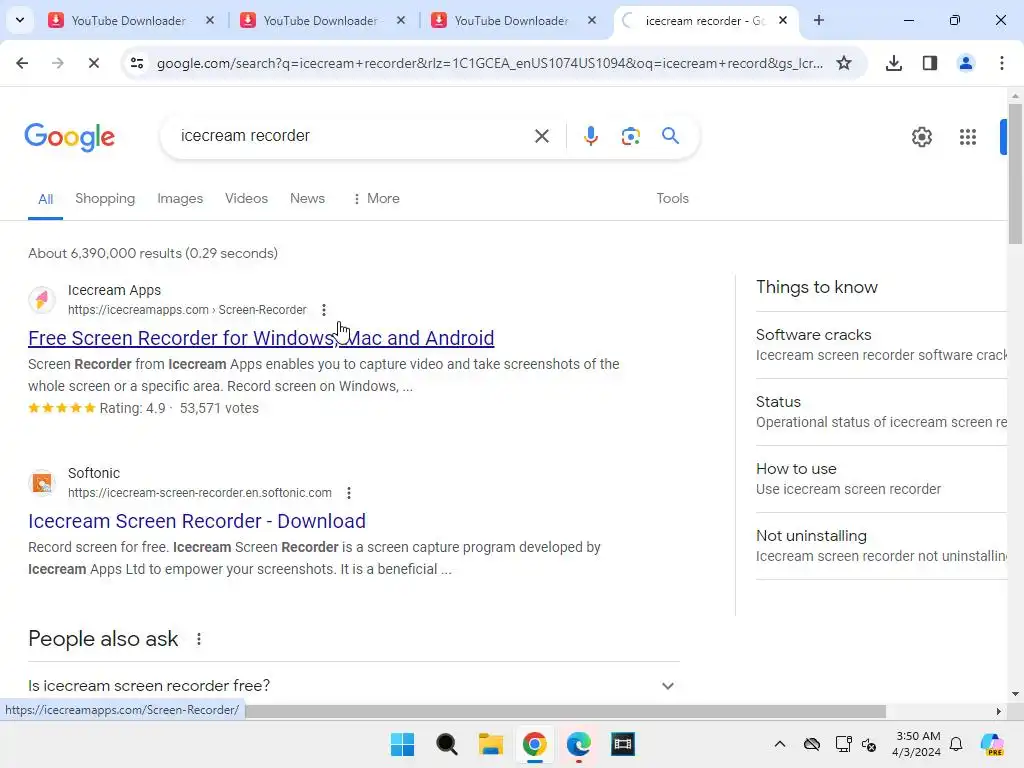Switch to News results
Viewport: 1024px width, 768px height.
(307, 199)
